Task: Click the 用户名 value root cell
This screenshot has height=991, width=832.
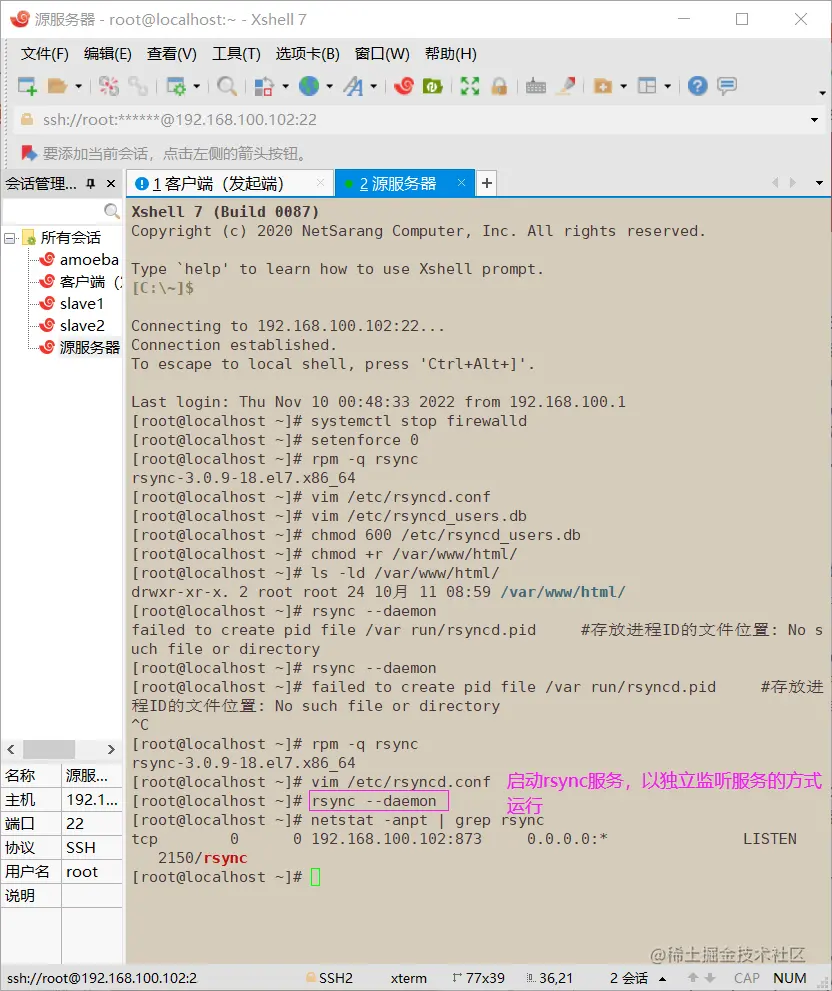Action: (92, 872)
